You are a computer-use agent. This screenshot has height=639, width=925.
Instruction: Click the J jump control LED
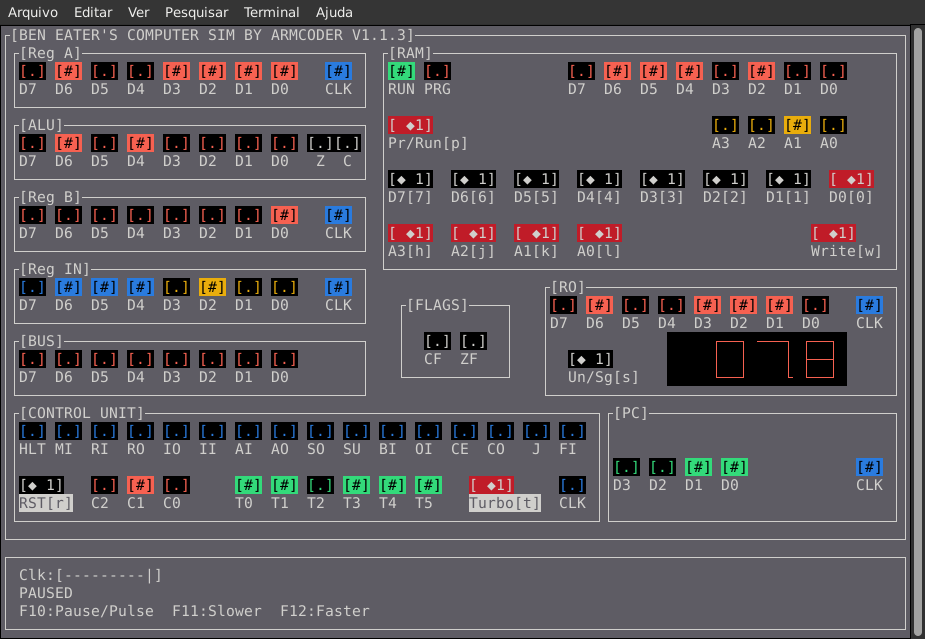[536, 431]
